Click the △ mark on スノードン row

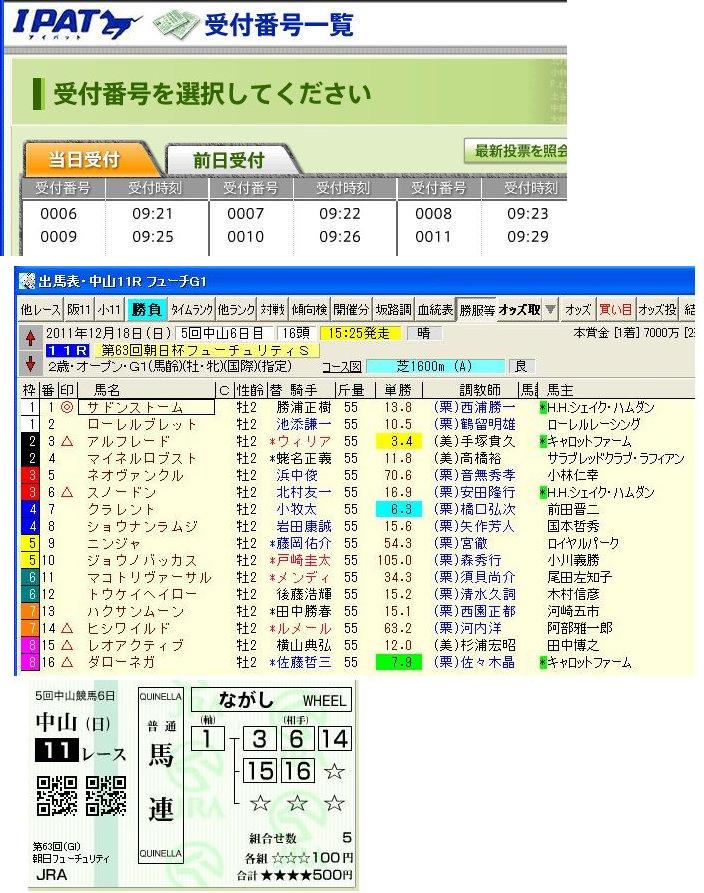tap(67, 493)
